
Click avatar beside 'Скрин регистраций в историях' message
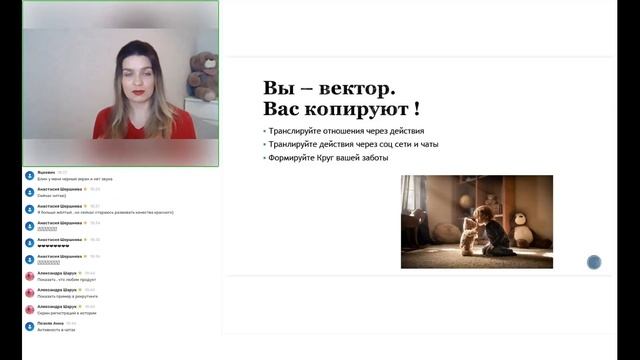(x=30, y=310)
